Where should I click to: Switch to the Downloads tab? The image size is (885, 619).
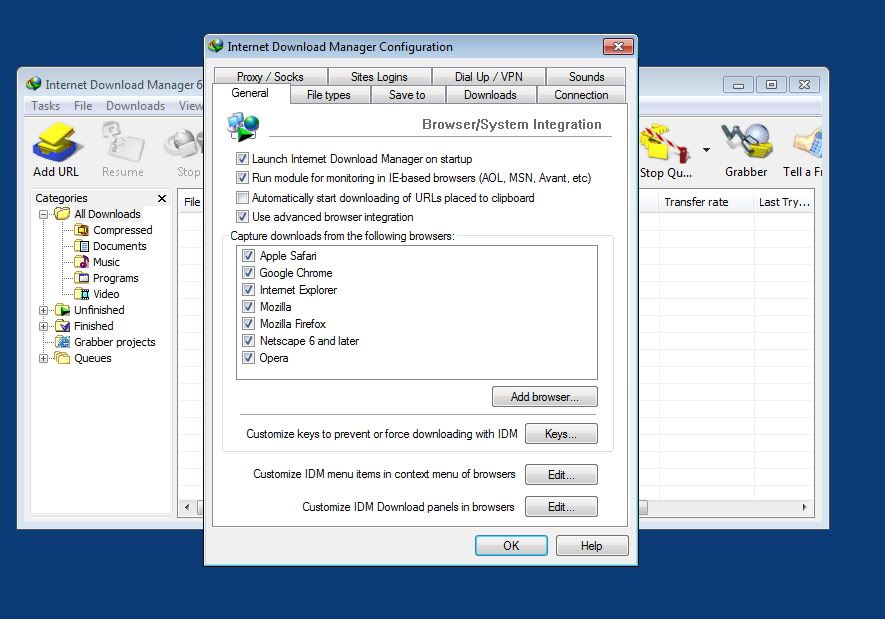pyautogui.click(x=490, y=95)
